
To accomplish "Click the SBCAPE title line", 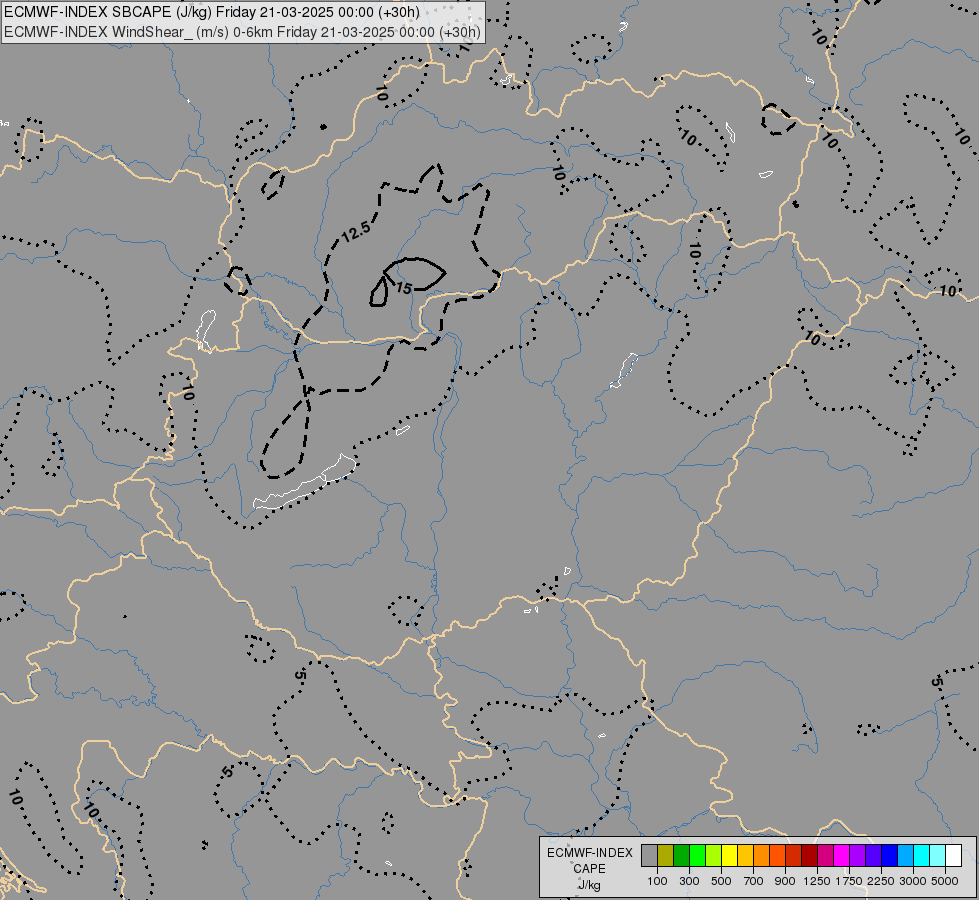I will [212, 12].
